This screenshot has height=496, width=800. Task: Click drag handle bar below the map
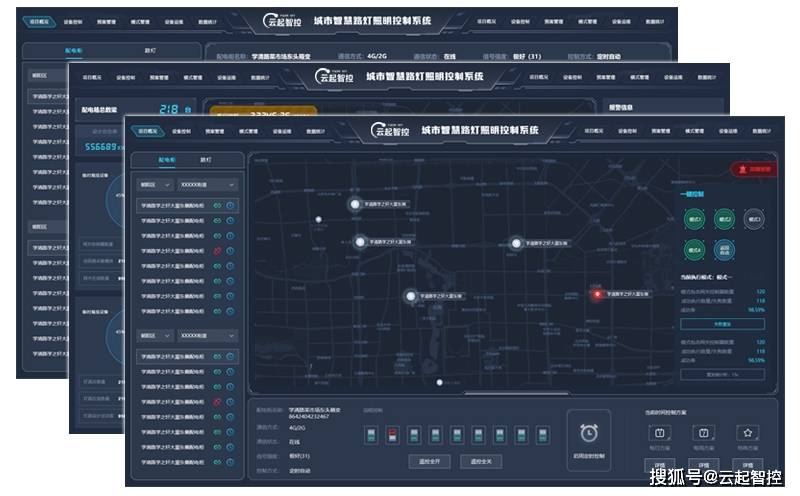pyautogui.click(x=516, y=393)
